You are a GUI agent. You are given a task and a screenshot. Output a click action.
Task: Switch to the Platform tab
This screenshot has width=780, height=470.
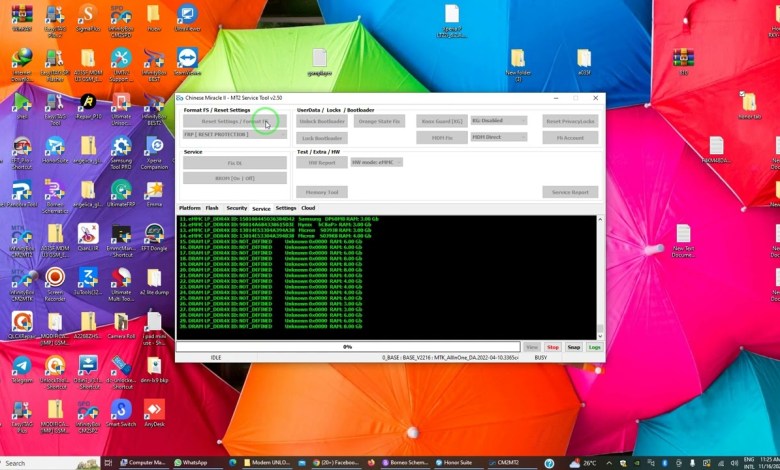(x=189, y=208)
